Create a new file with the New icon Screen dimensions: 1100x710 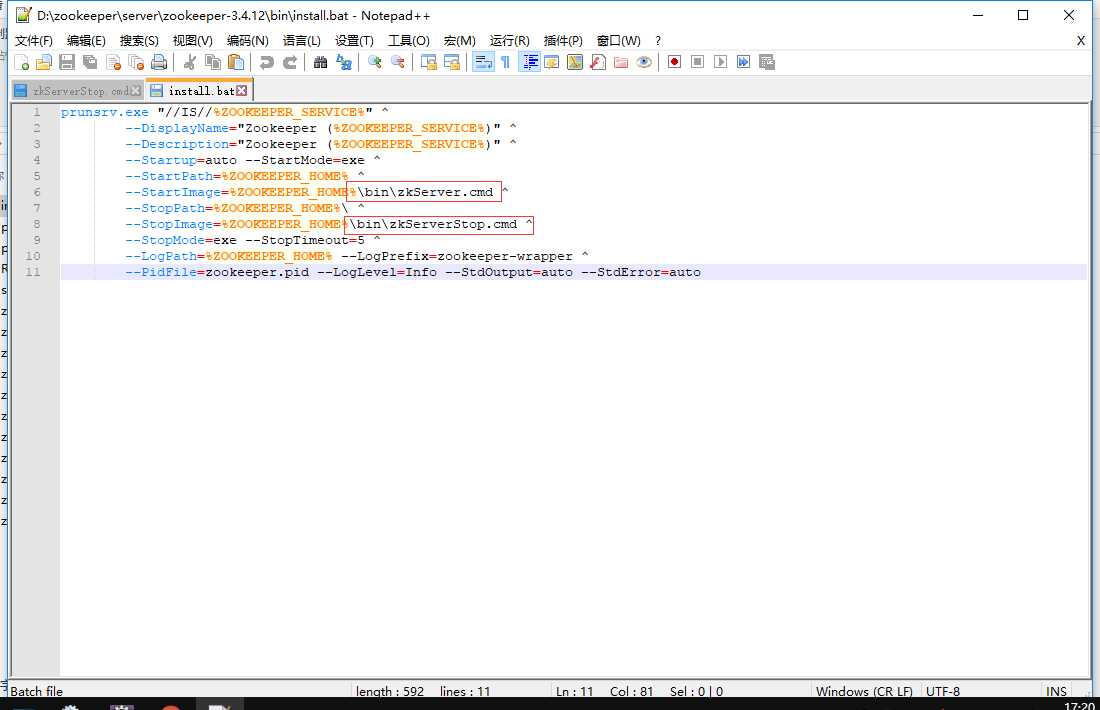point(22,62)
